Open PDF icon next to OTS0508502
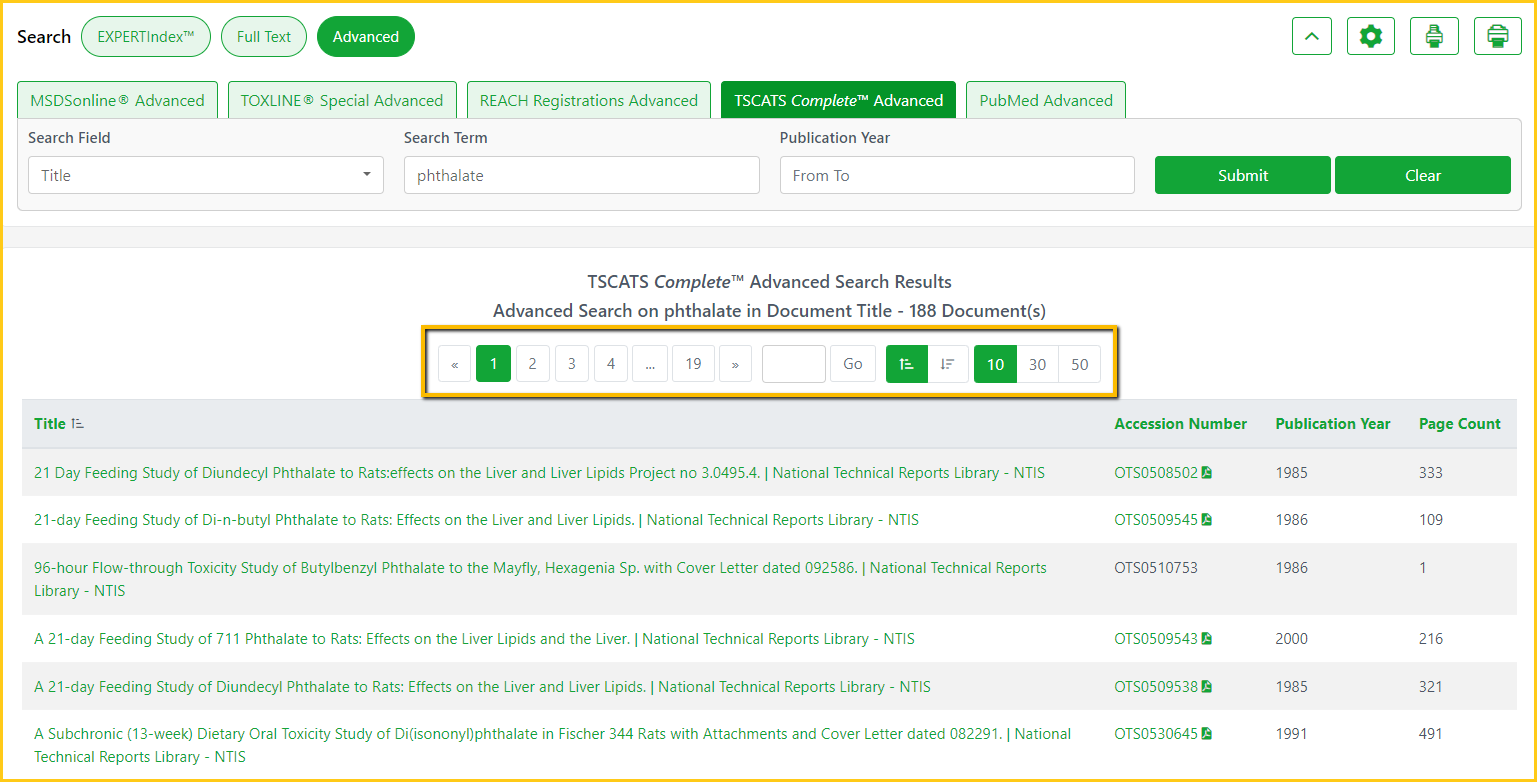The image size is (1537, 782). [x=1207, y=473]
